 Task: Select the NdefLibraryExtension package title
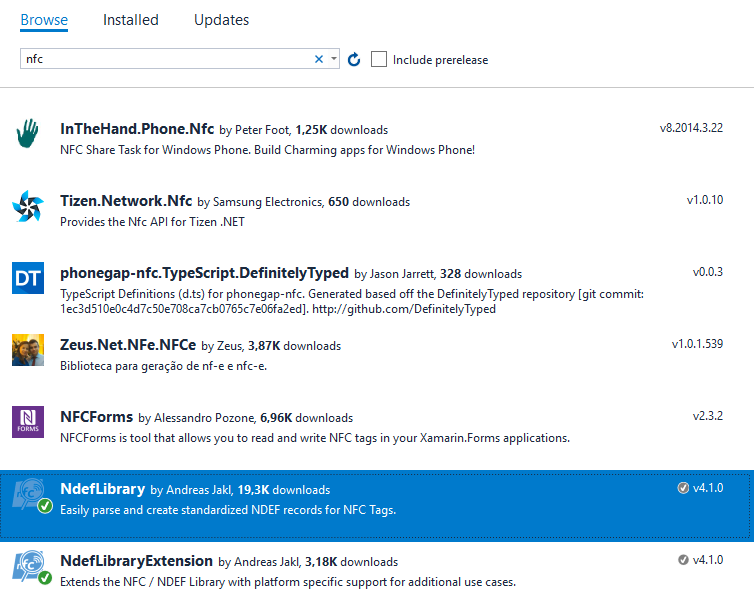[137, 561]
